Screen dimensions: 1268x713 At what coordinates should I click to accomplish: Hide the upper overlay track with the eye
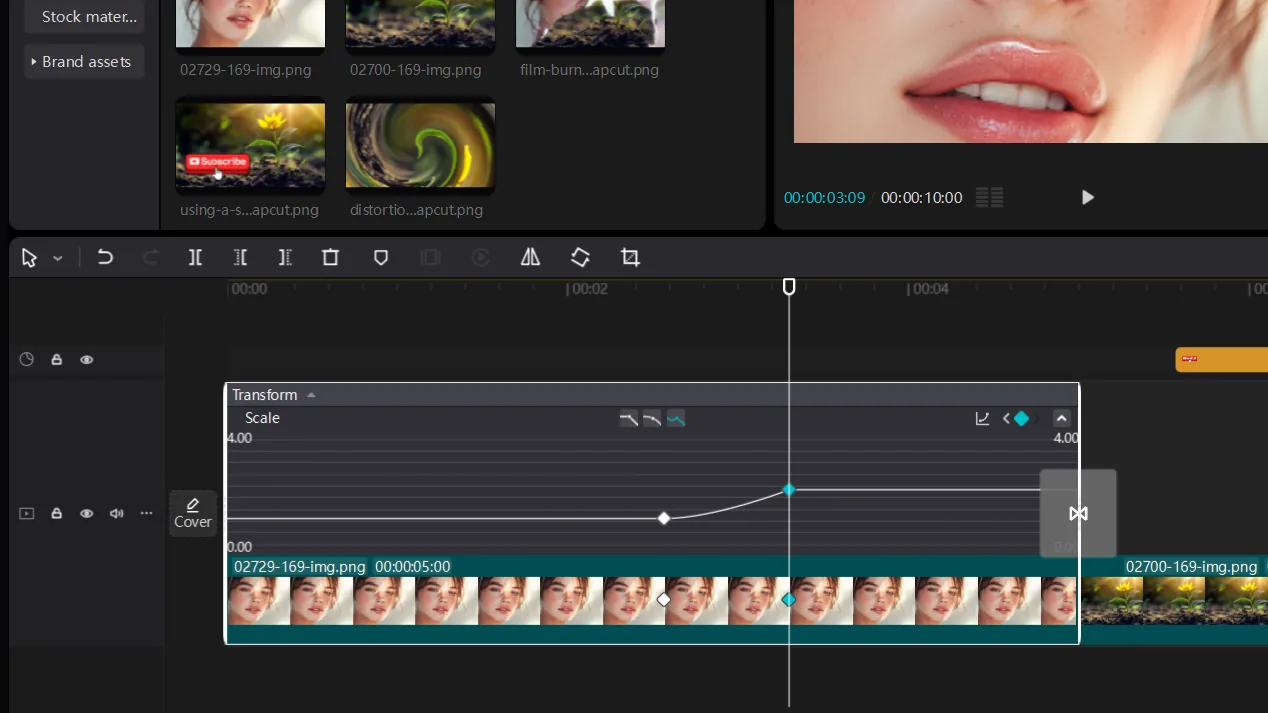(87, 359)
